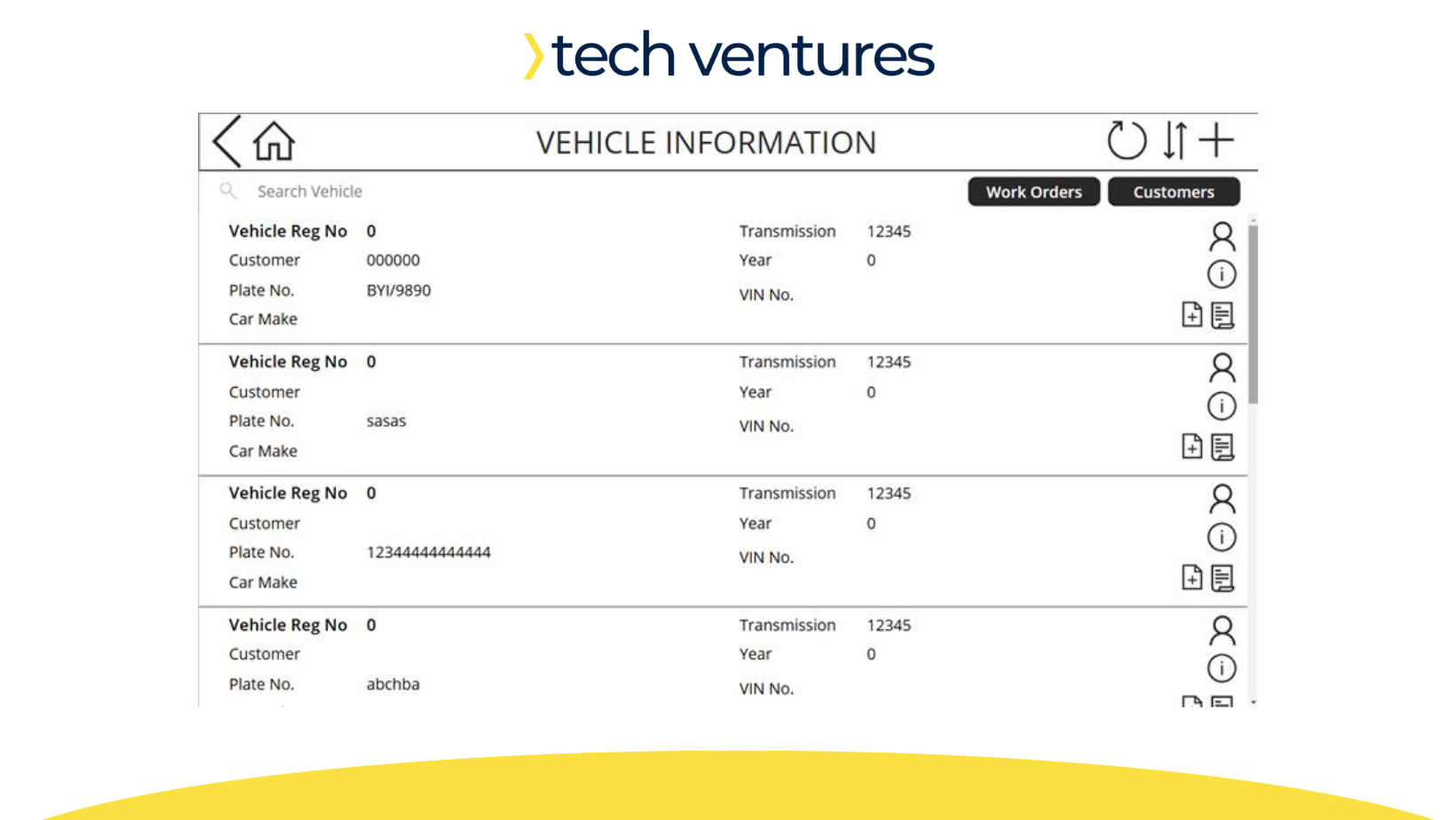The height and width of the screenshot is (820, 1456).
Task: Open the Customers button
Action: (x=1174, y=192)
